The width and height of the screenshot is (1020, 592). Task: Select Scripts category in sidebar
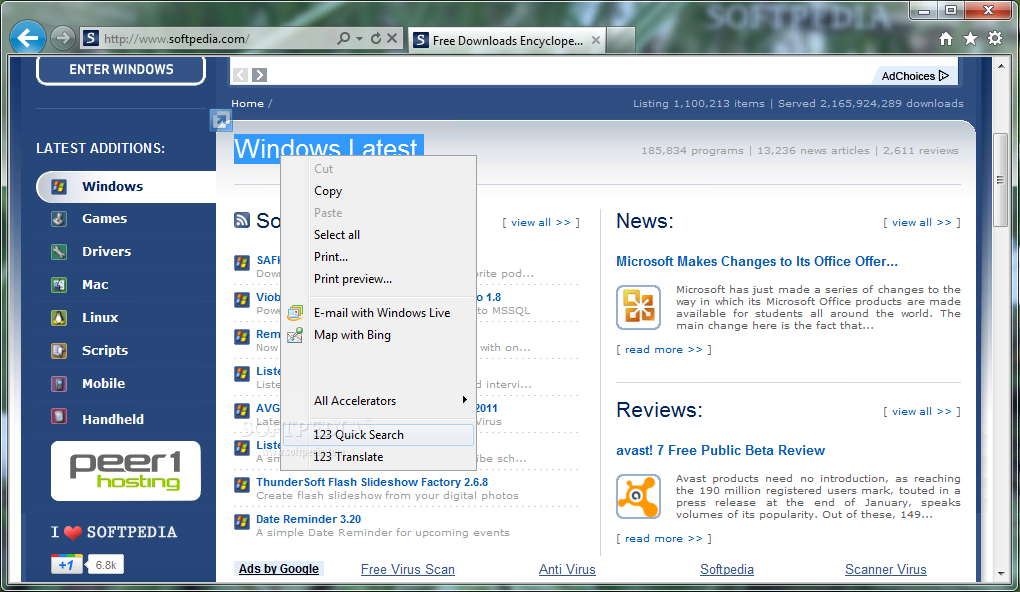(x=105, y=351)
